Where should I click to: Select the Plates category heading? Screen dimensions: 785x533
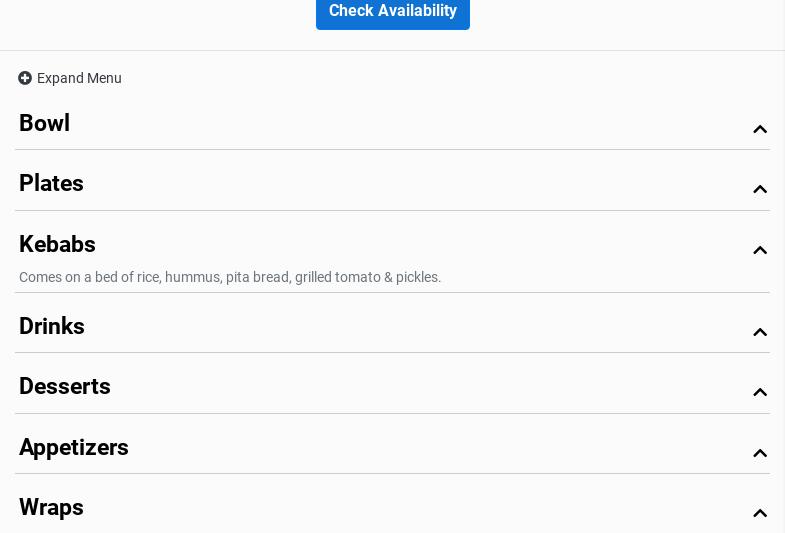pos(52,184)
